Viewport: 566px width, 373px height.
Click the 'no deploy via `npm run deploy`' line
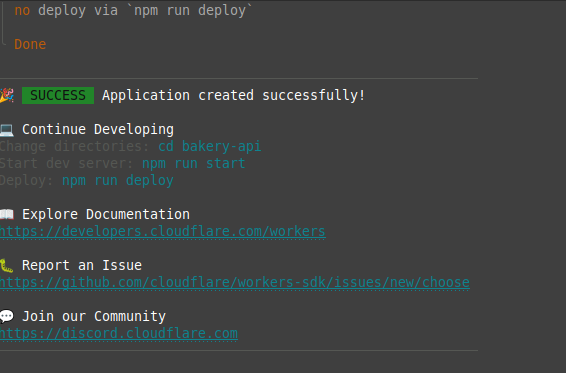point(133,10)
